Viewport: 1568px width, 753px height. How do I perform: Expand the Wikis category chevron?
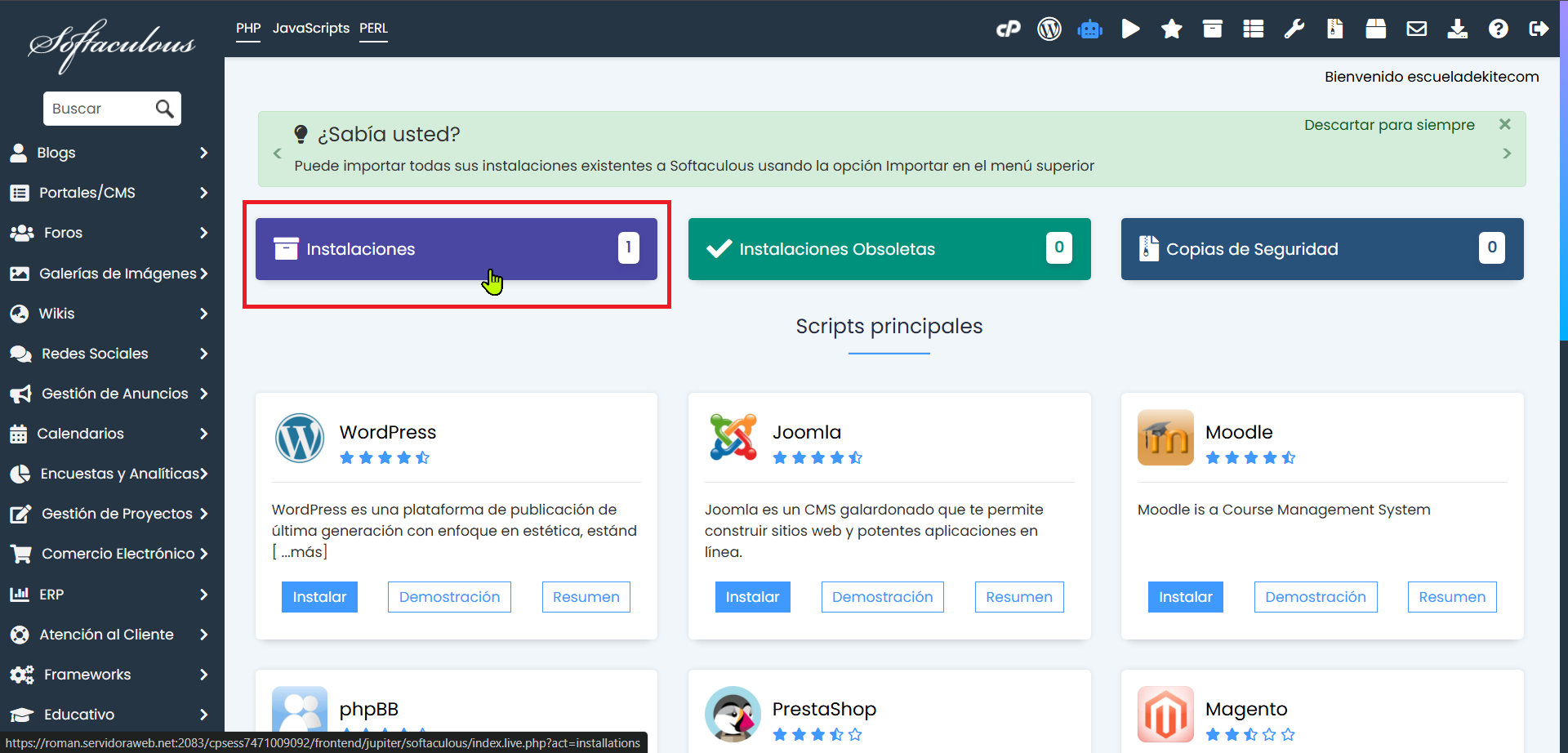point(203,314)
